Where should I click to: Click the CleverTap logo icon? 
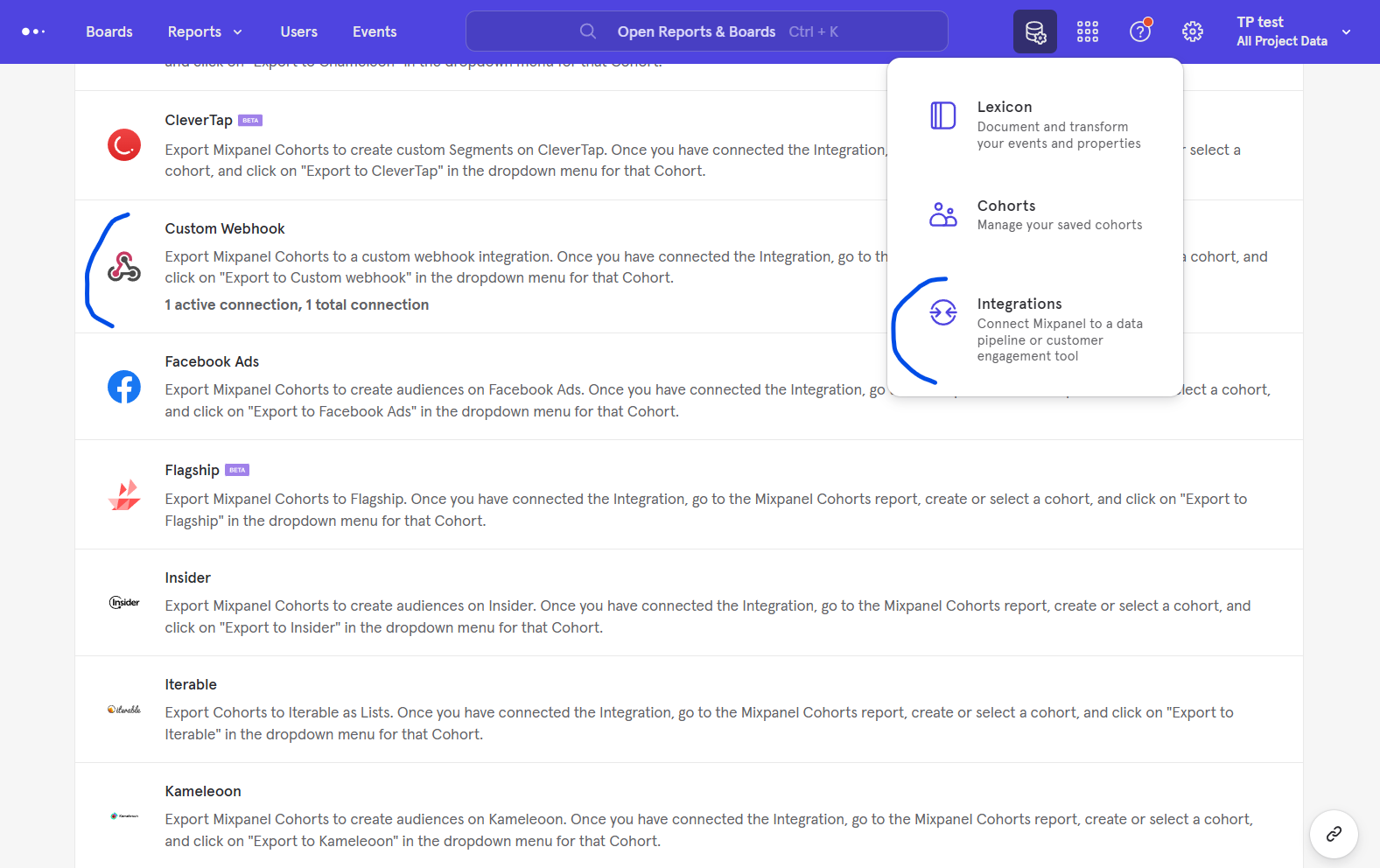124,144
